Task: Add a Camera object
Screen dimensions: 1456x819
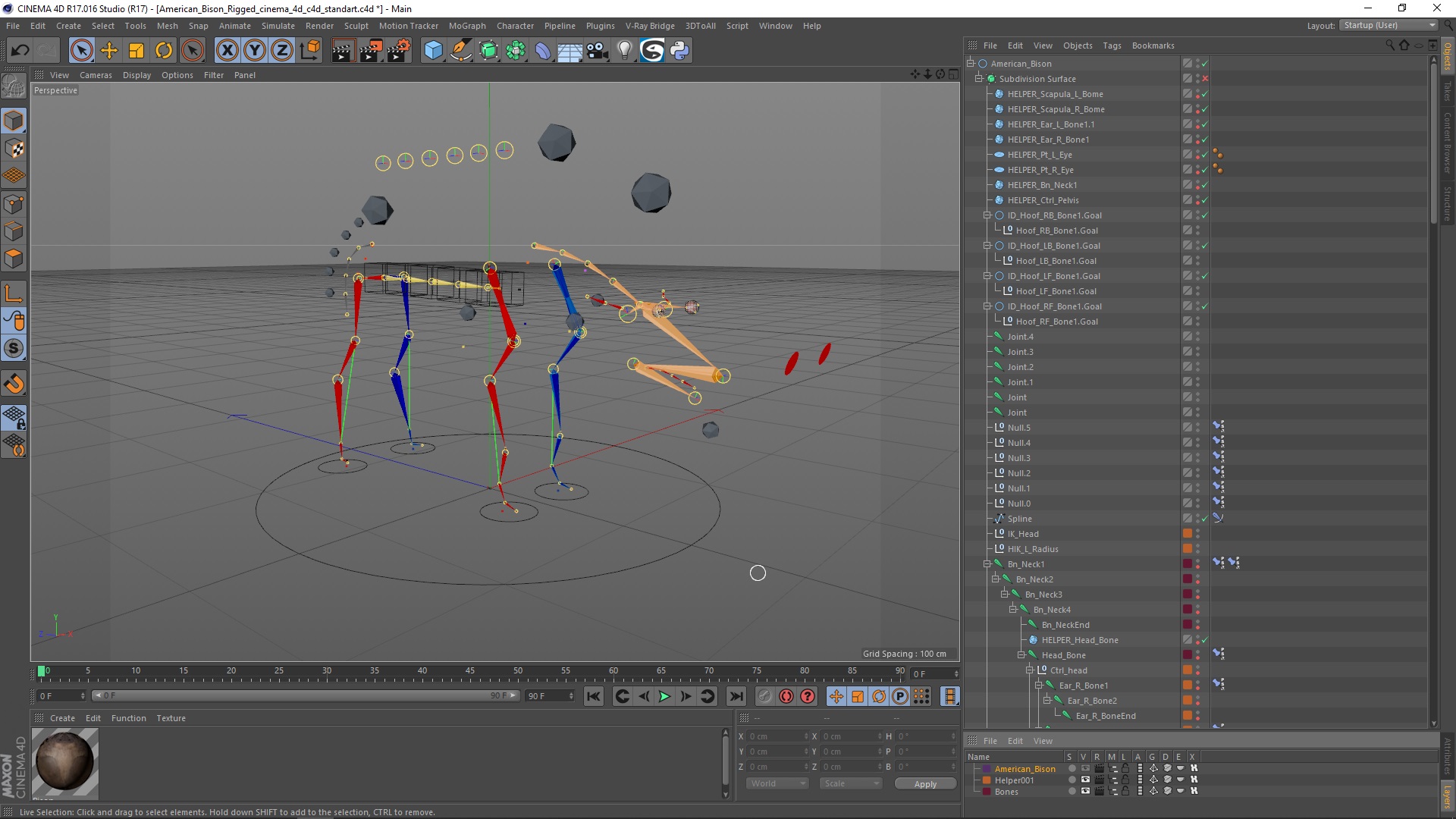Action: 598,51
